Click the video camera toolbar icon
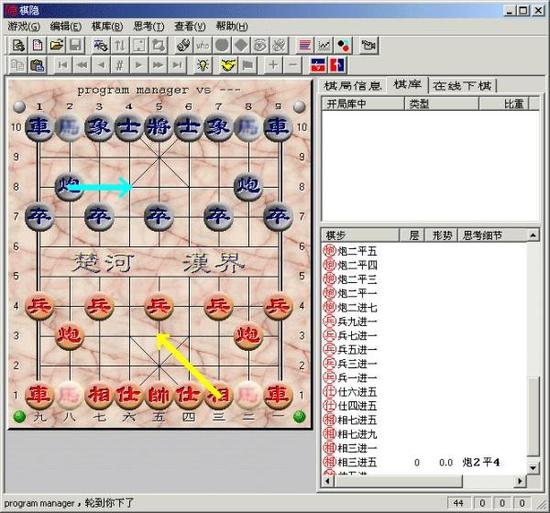The height and width of the screenshot is (513, 550). click(x=368, y=45)
